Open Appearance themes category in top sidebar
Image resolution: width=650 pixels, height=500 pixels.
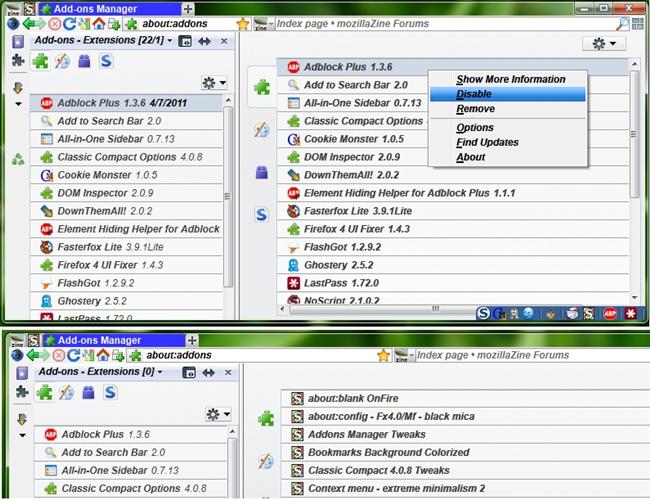tap(63, 61)
